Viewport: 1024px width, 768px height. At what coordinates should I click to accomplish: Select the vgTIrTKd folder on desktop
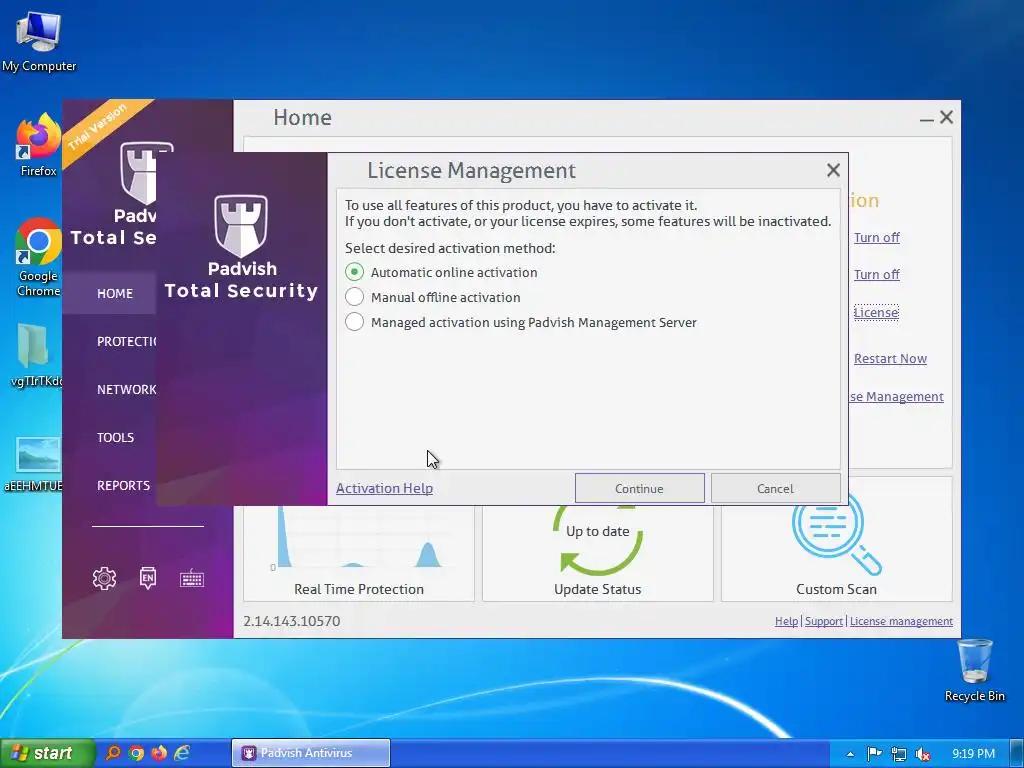[36, 355]
